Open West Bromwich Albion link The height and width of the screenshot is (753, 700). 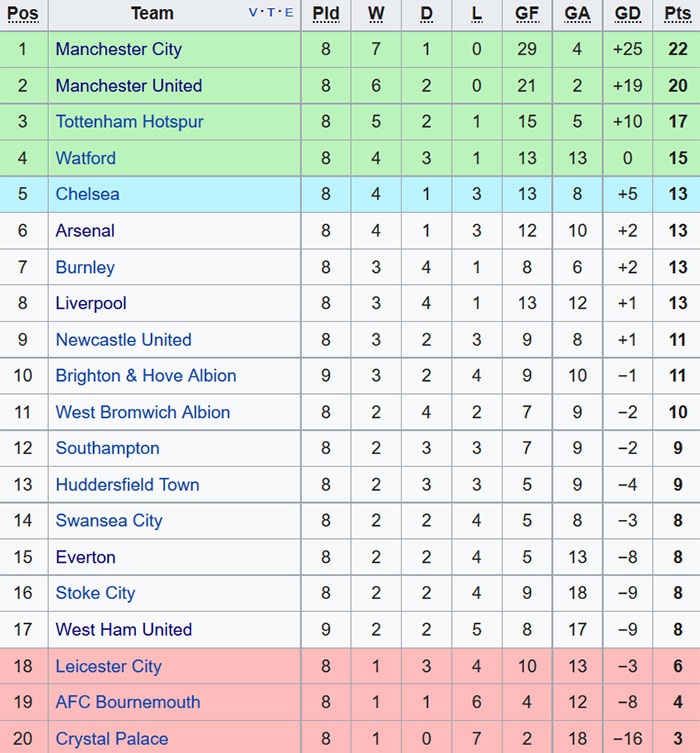(142, 412)
